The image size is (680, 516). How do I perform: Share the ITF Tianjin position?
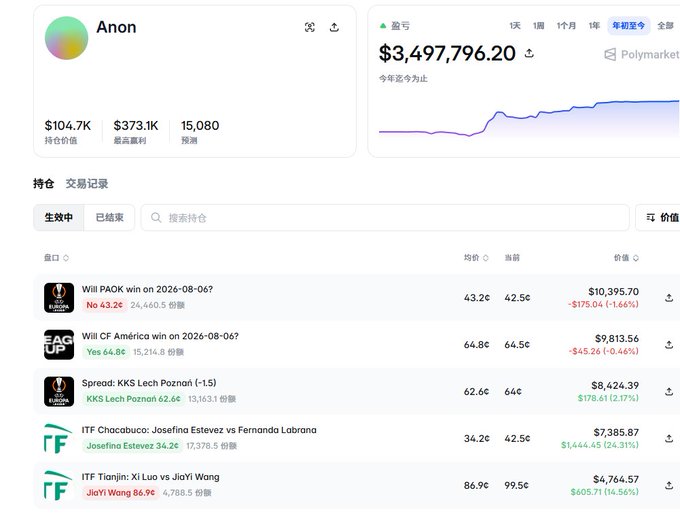pyautogui.click(x=669, y=485)
